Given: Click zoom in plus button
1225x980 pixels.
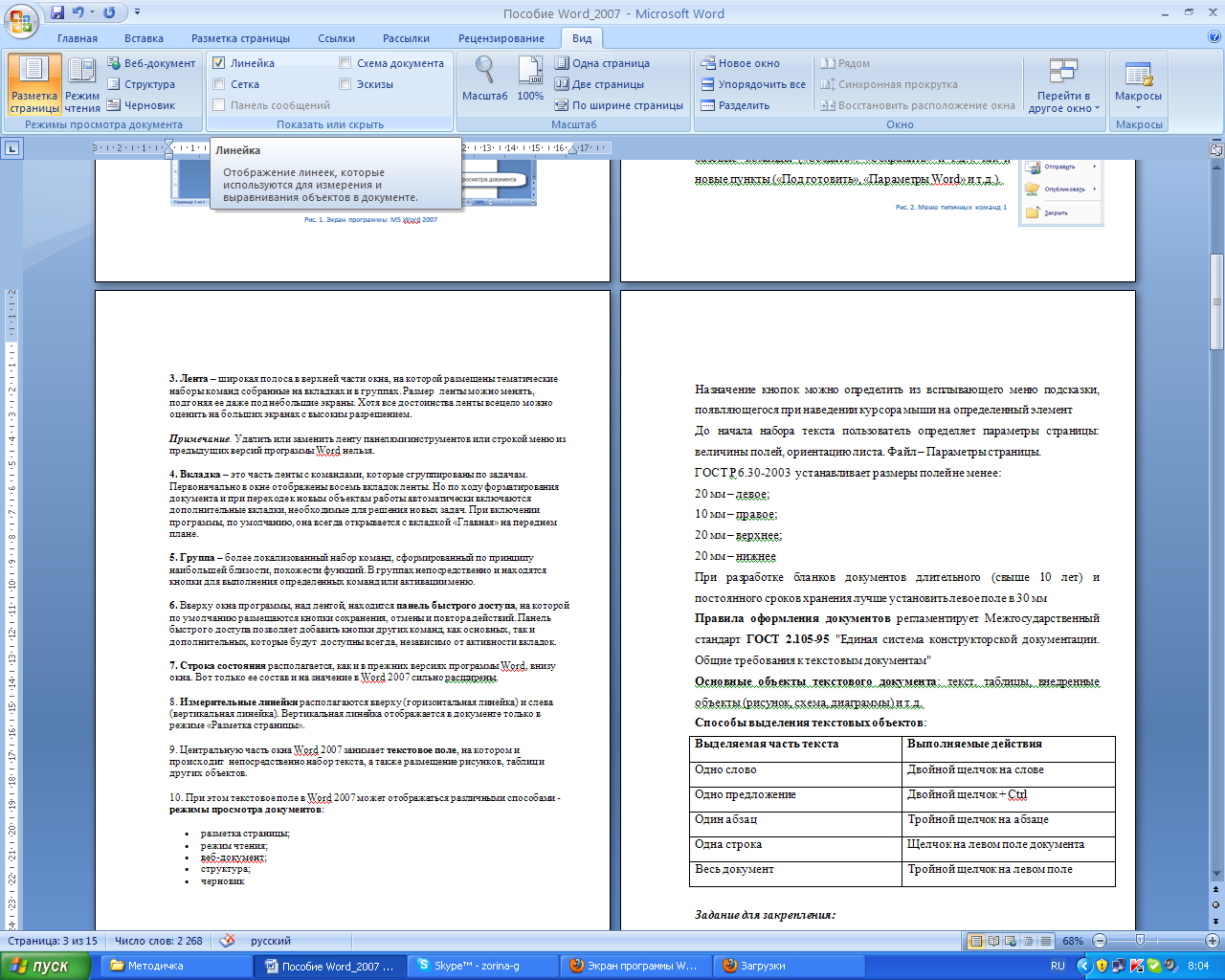Looking at the screenshot, I should tap(1213, 941).
